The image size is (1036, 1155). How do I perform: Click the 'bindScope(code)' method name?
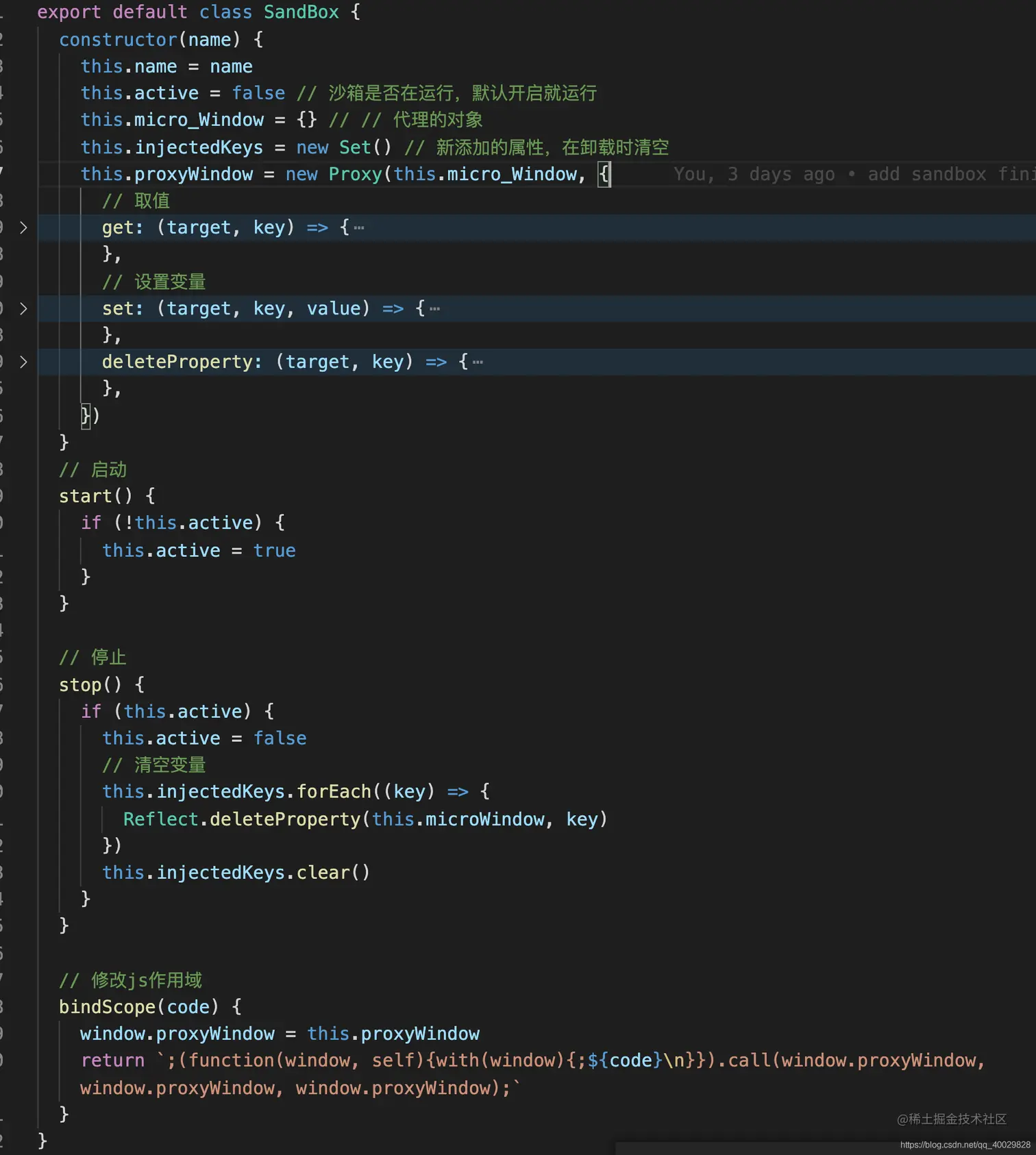pyautogui.click(x=138, y=1007)
